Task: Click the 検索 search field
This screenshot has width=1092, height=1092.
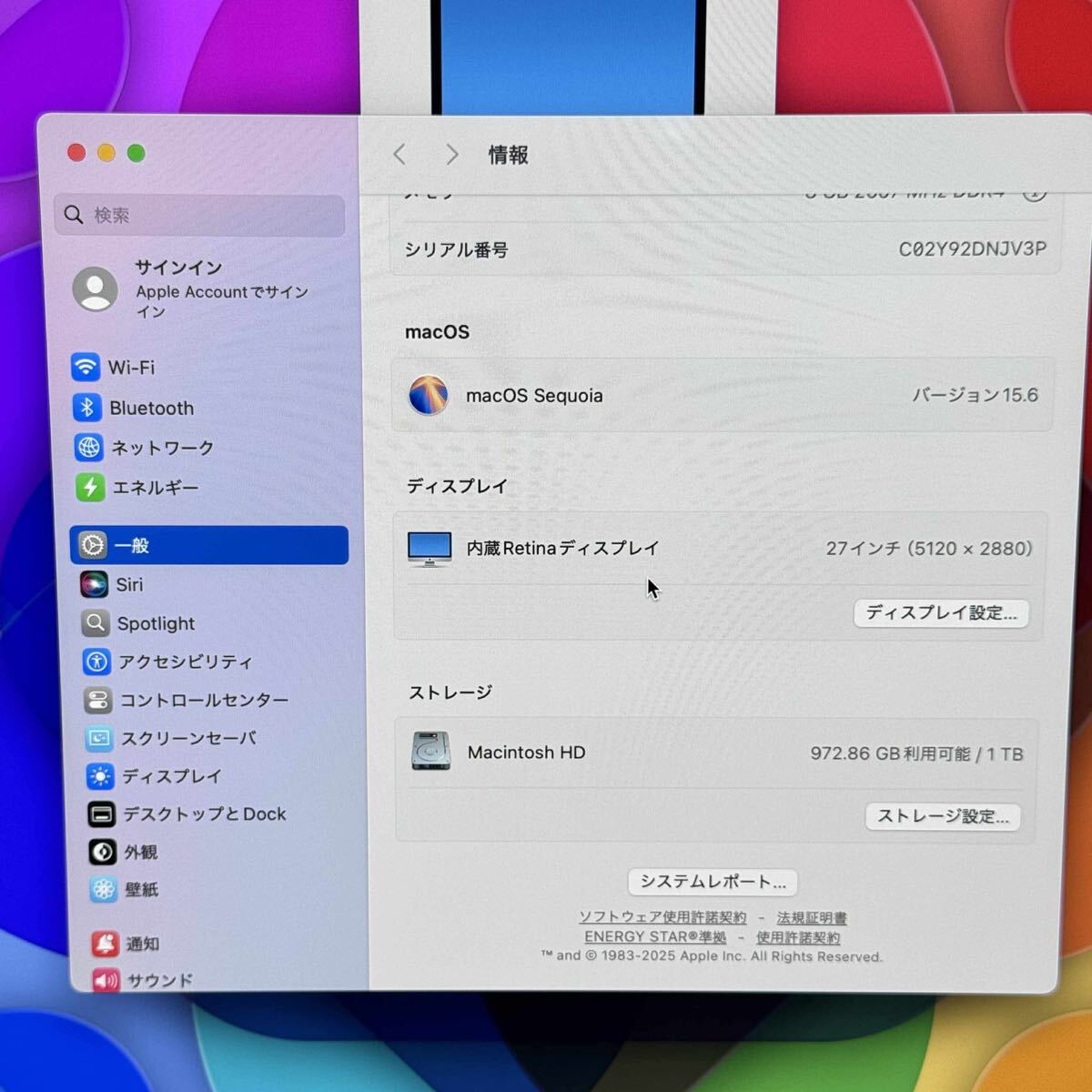Action: click(x=200, y=216)
